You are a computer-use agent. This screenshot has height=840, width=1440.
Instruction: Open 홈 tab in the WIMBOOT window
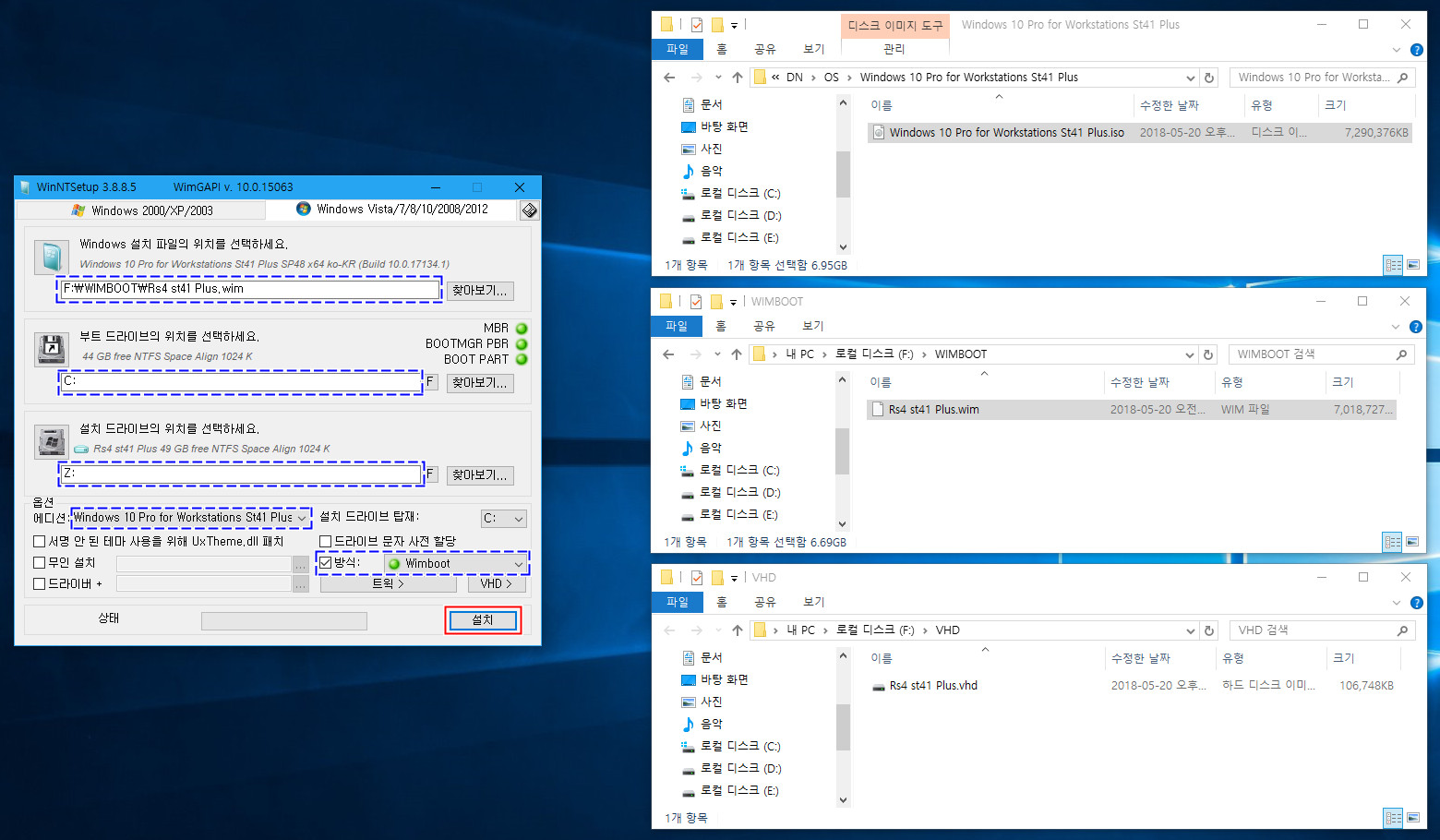coord(721,326)
